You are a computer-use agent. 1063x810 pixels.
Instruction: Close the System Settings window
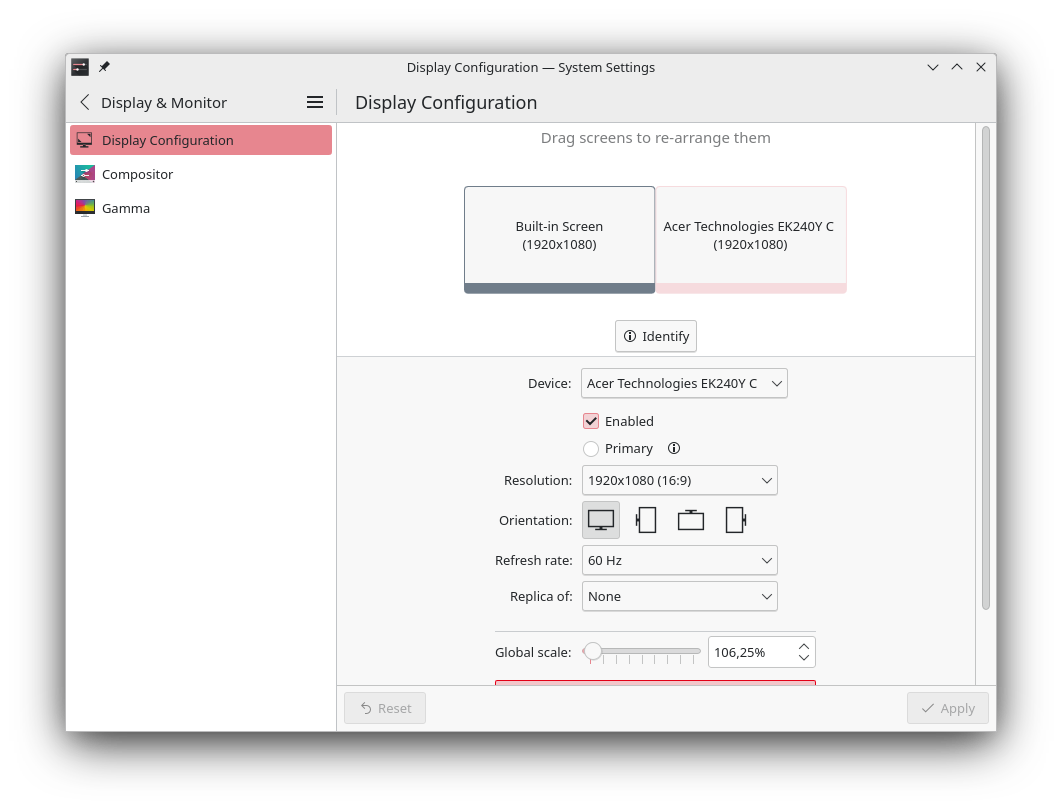[x=981, y=67]
